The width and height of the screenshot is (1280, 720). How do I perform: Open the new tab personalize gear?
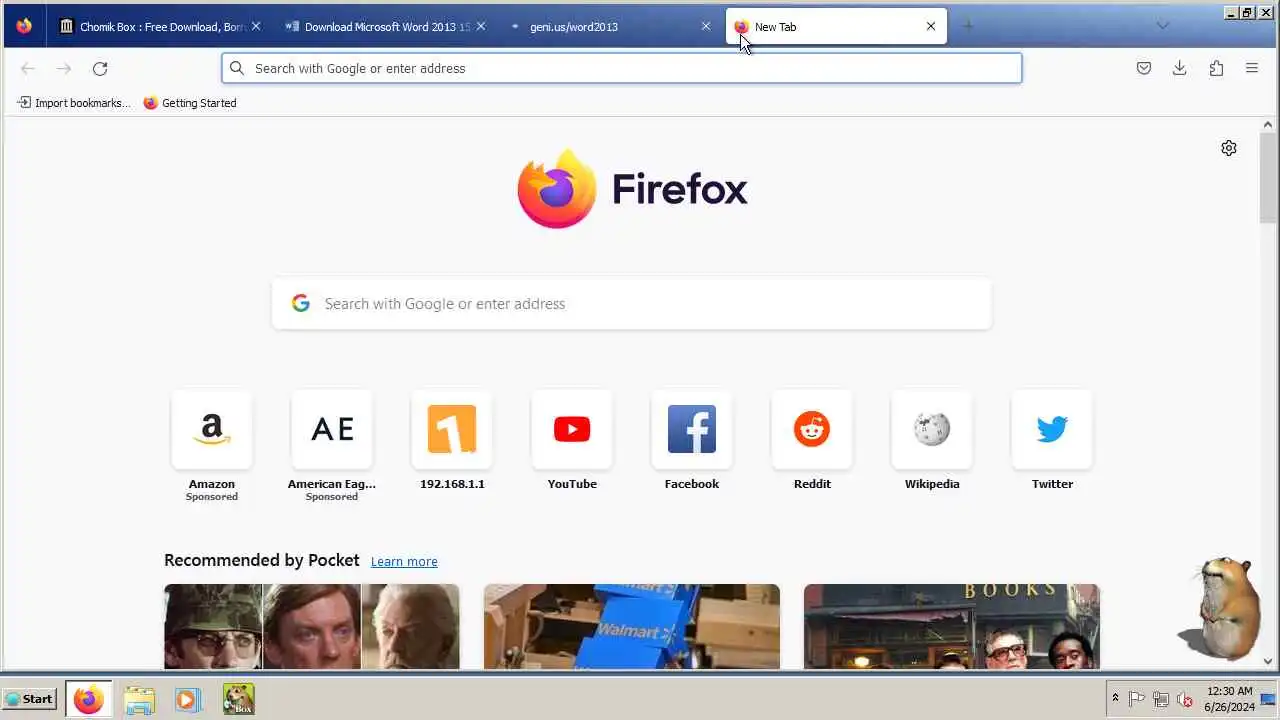click(x=1229, y=148)
